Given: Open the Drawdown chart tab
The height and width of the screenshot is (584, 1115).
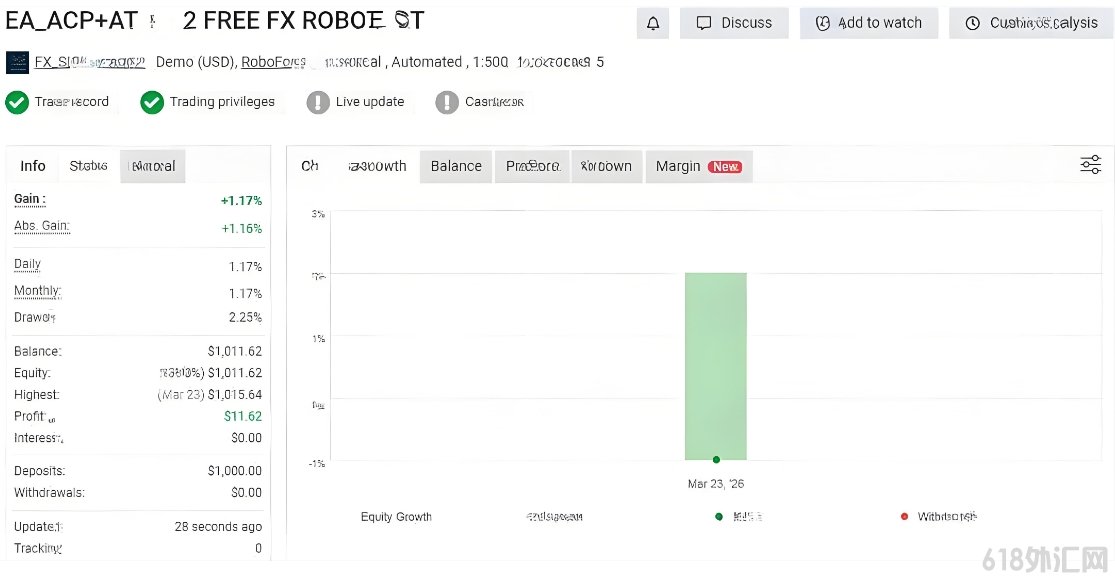Looking at the screenshot, I should pos(607,166).
